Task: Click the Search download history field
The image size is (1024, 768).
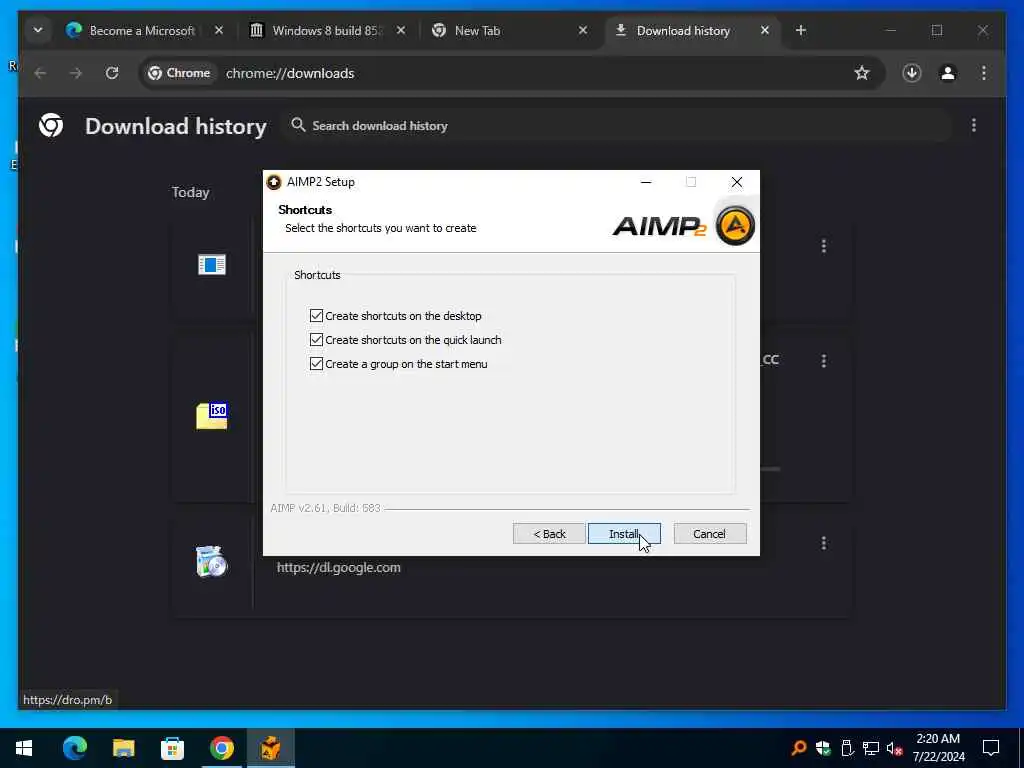Action: [617, 125]
